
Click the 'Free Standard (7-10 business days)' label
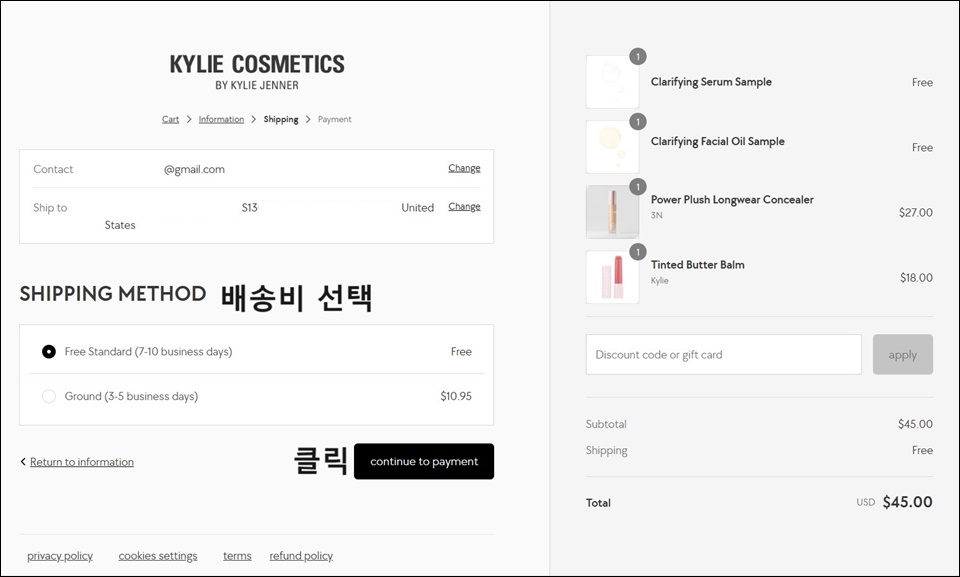point(148,352)
